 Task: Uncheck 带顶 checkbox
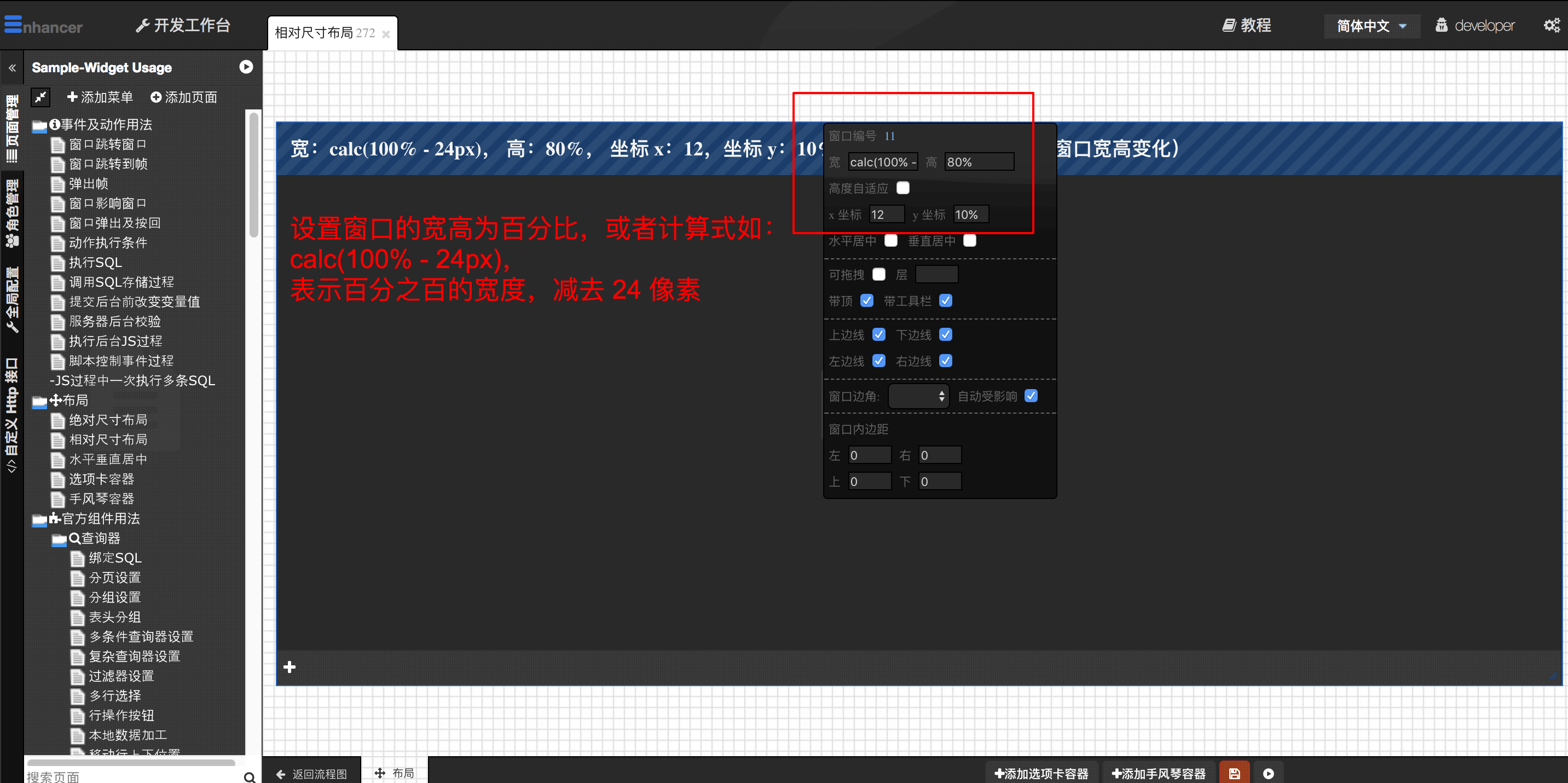pos(867,300)
